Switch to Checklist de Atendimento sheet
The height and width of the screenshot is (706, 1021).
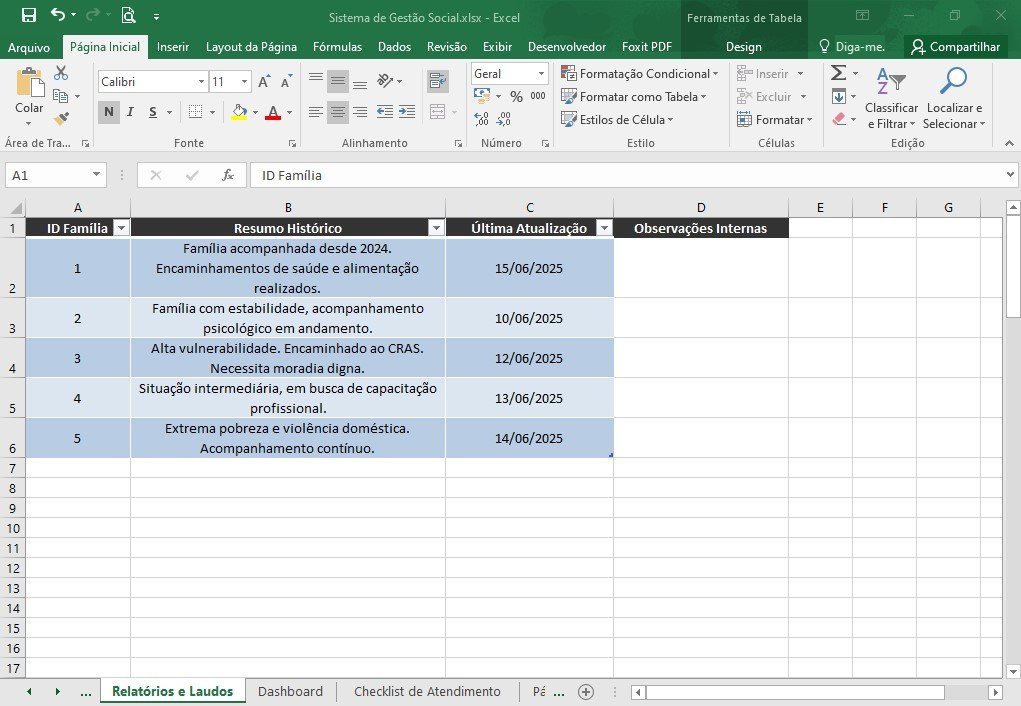tap(427, 692)
